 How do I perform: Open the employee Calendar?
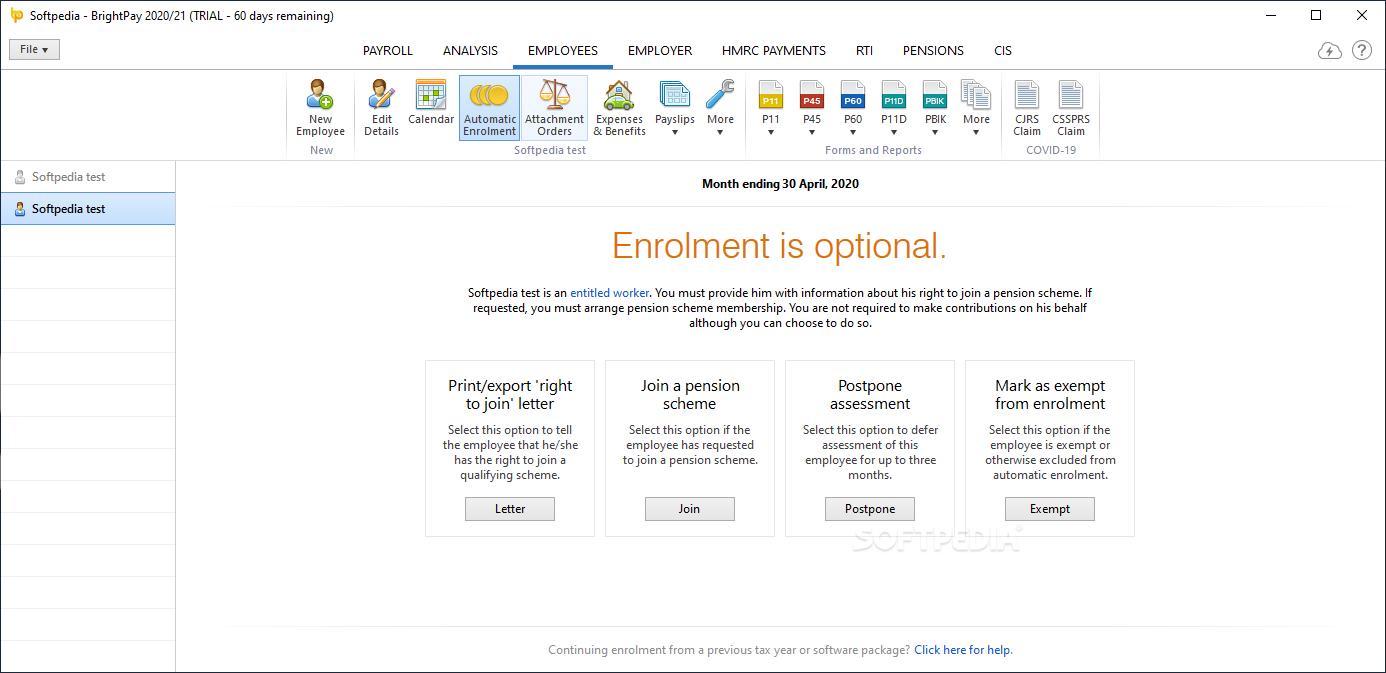(x=431, y=104)
